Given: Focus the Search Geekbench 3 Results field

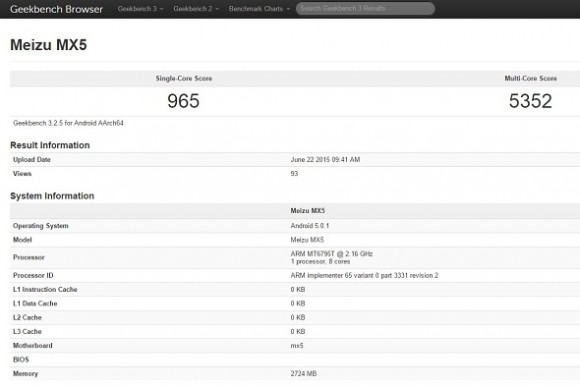Looking at the screenshot, I should point(365,9).
